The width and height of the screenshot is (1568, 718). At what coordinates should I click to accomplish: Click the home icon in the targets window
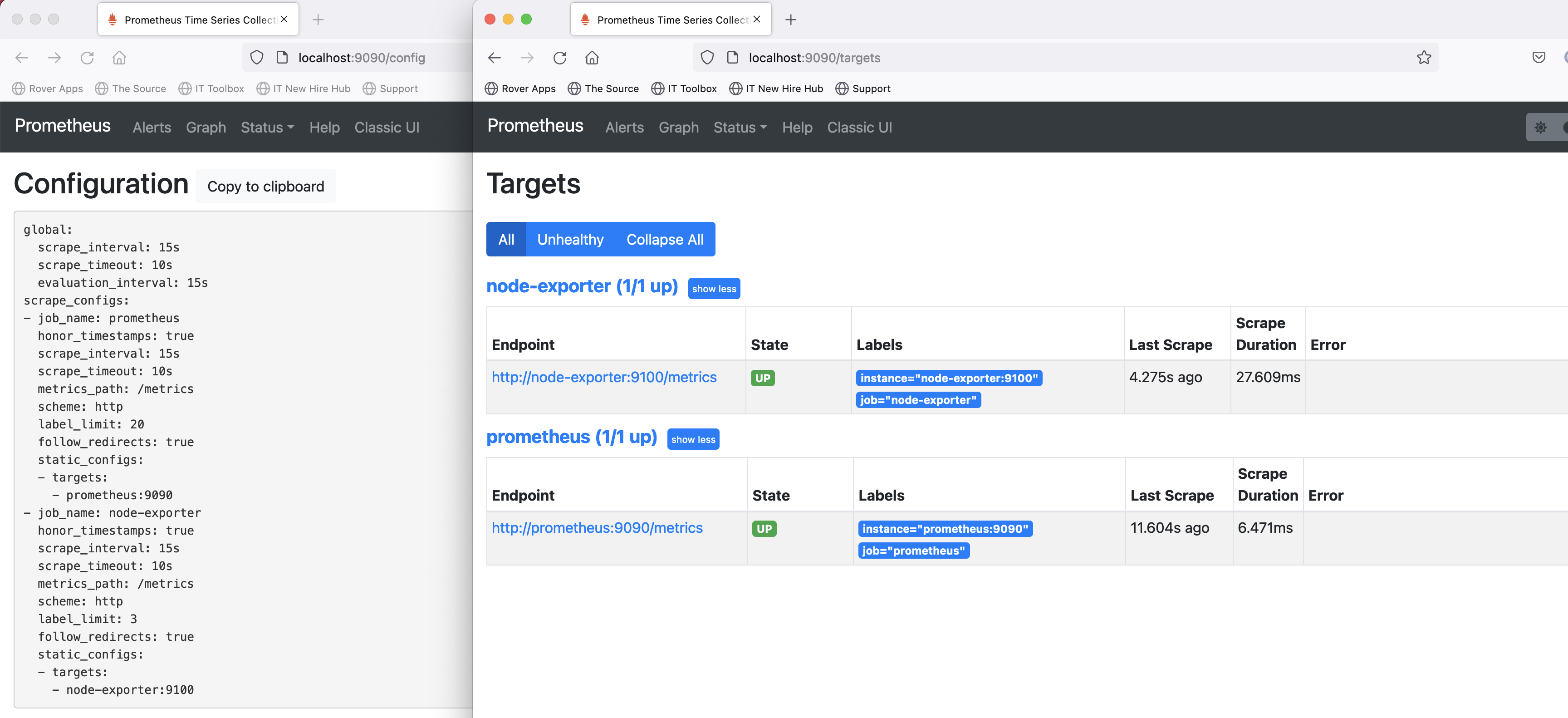click(x=592, y=58)
